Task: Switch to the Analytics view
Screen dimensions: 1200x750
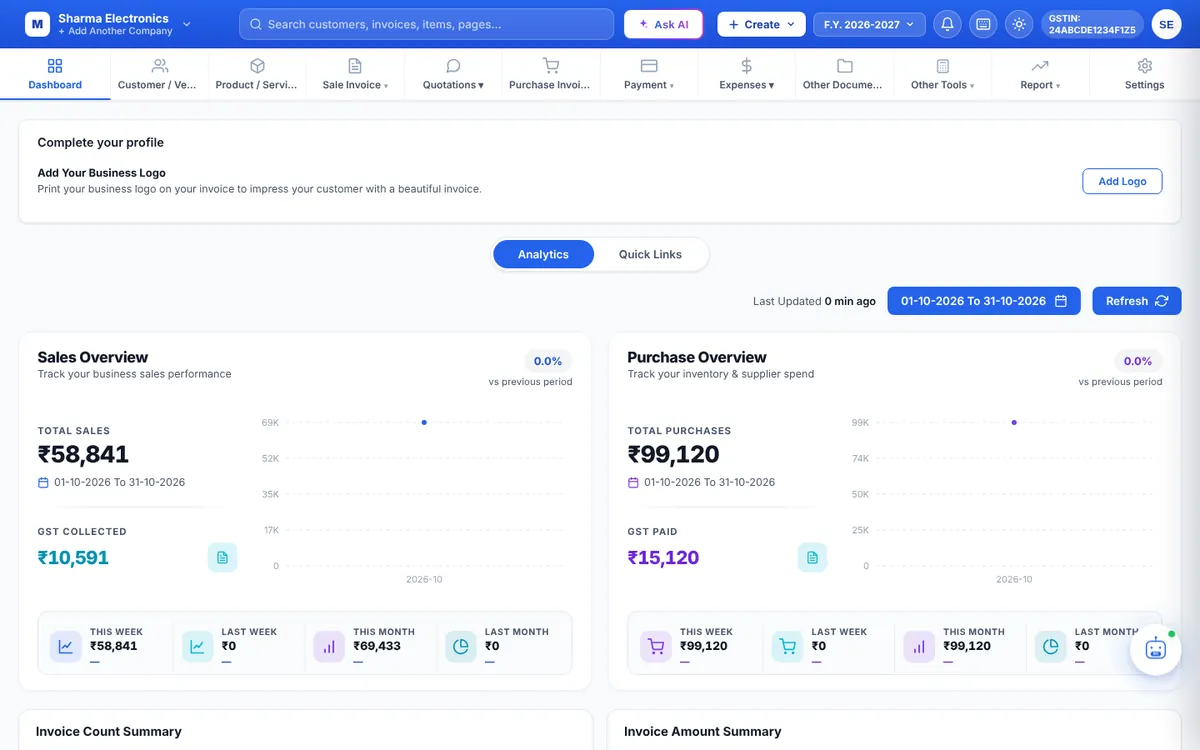Action: click(x=543, y=254)
